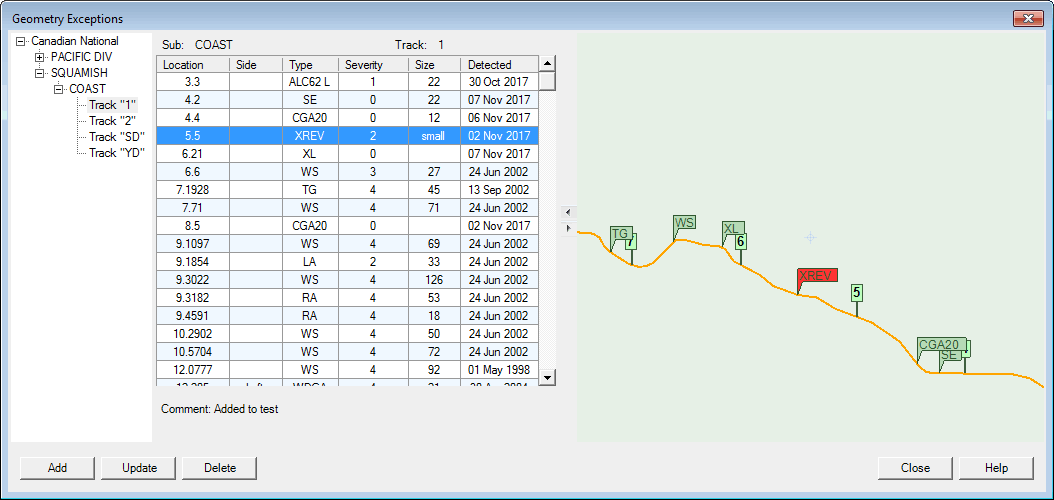Sort the table by Severity column header
This screenshot has width=1054, height=500.
click(x=373, y=65)
